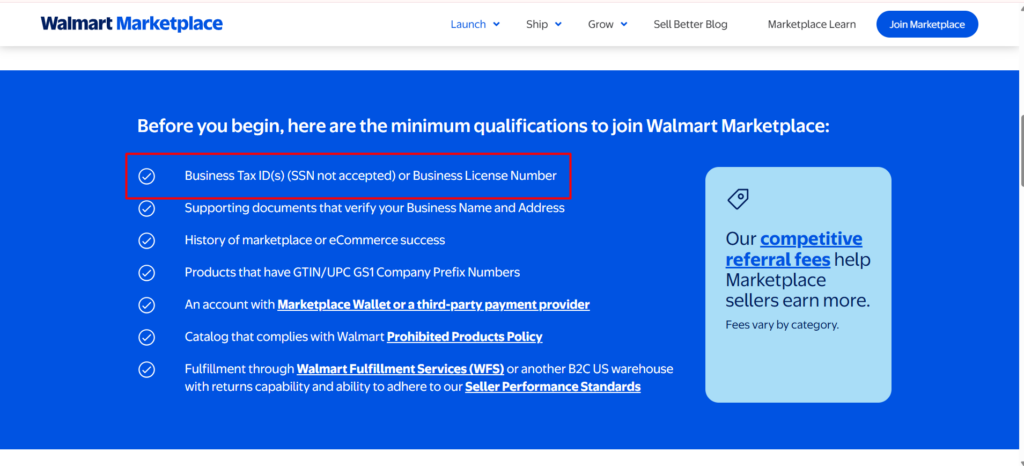Click checkmark icon beside Marketplace Wallet requirement
Screen dimensions: 1024x466
[147, 305]
